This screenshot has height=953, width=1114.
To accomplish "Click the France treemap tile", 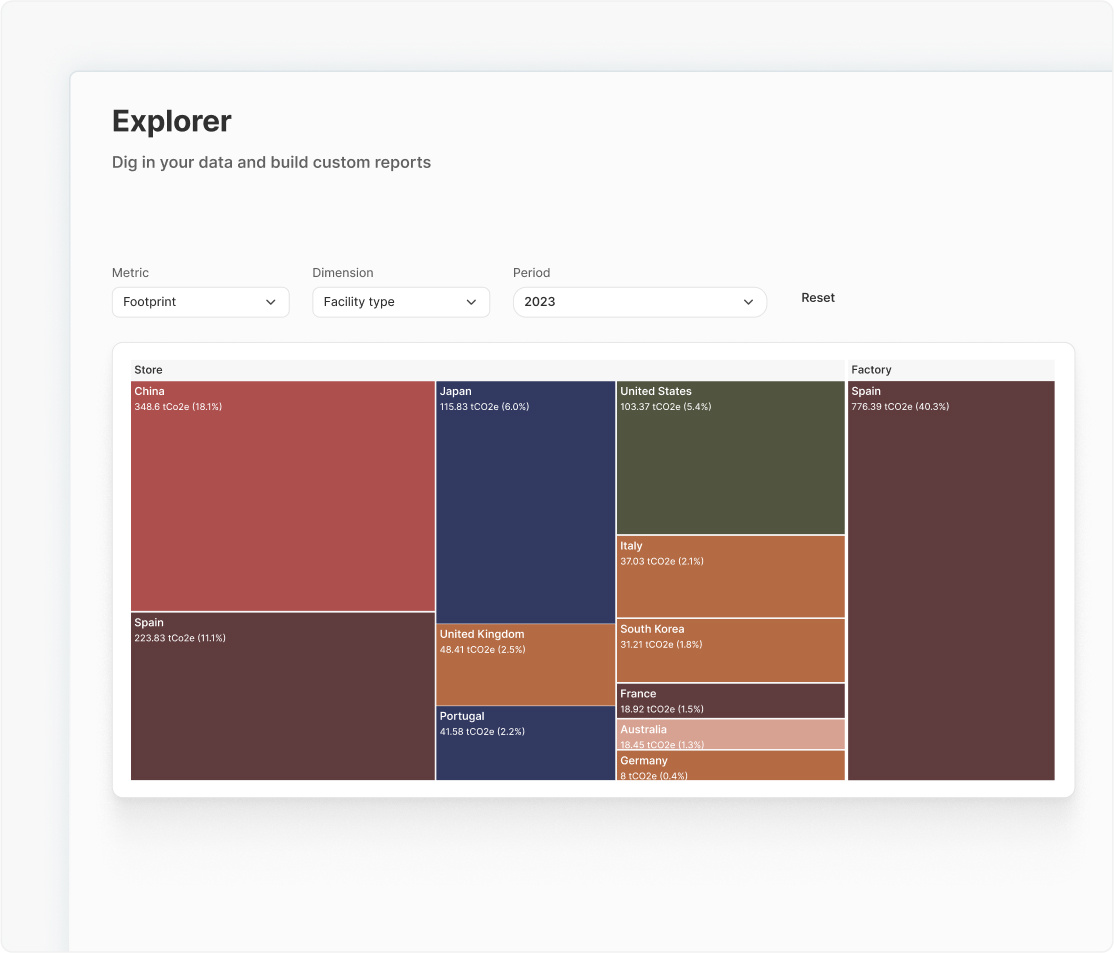I will tap(730, 701).
